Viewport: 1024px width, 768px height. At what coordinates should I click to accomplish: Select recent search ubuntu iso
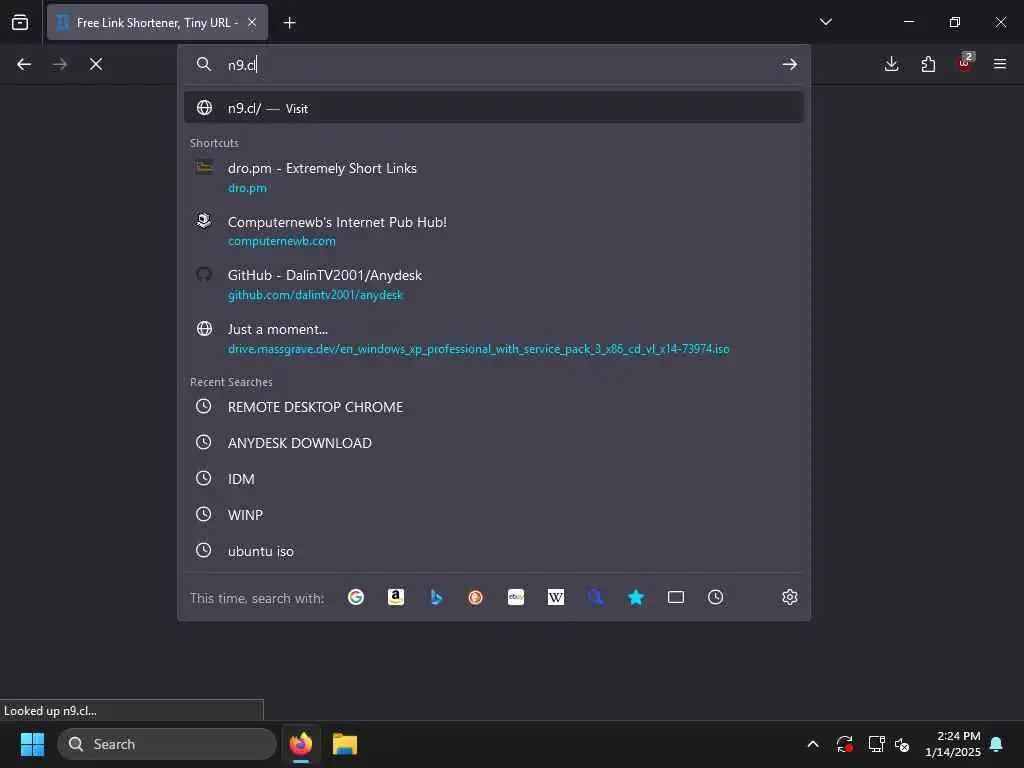click(494, 551)
